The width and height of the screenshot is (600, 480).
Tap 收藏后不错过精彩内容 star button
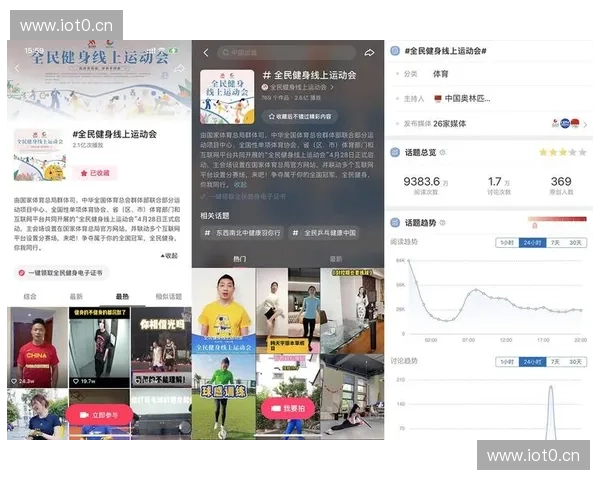point(300,116)
